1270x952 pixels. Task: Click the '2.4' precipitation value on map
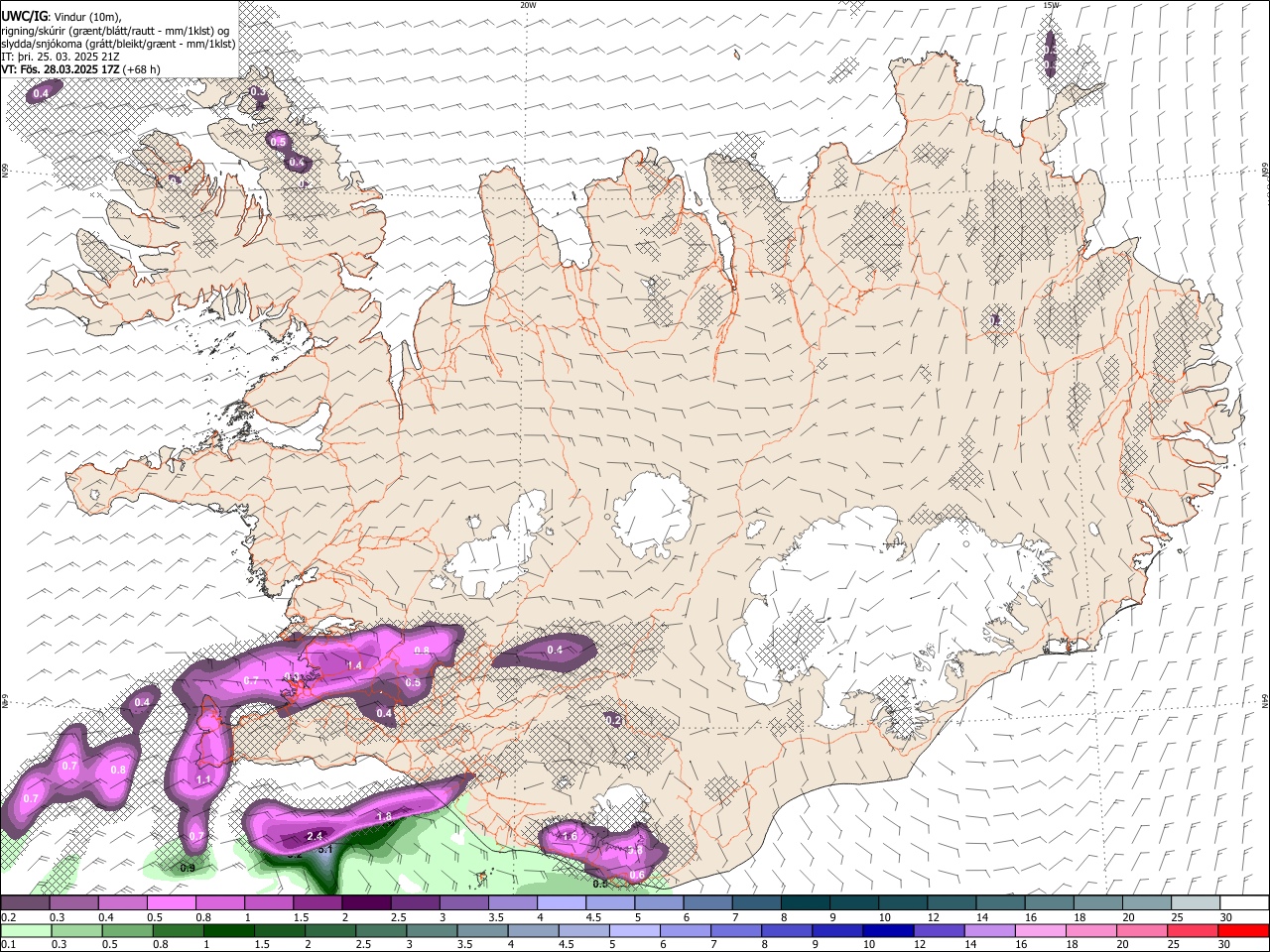(316, 837)
